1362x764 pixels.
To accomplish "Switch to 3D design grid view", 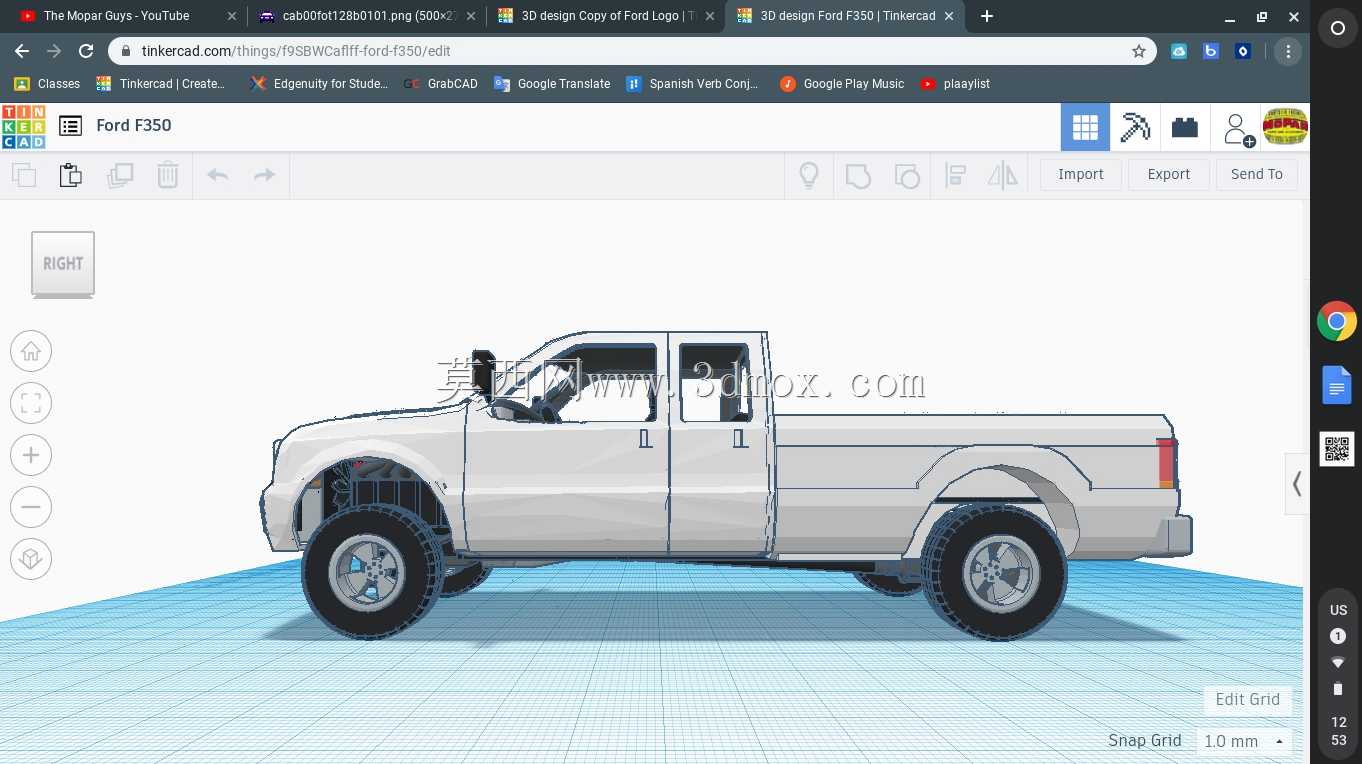I will 1085,127.
